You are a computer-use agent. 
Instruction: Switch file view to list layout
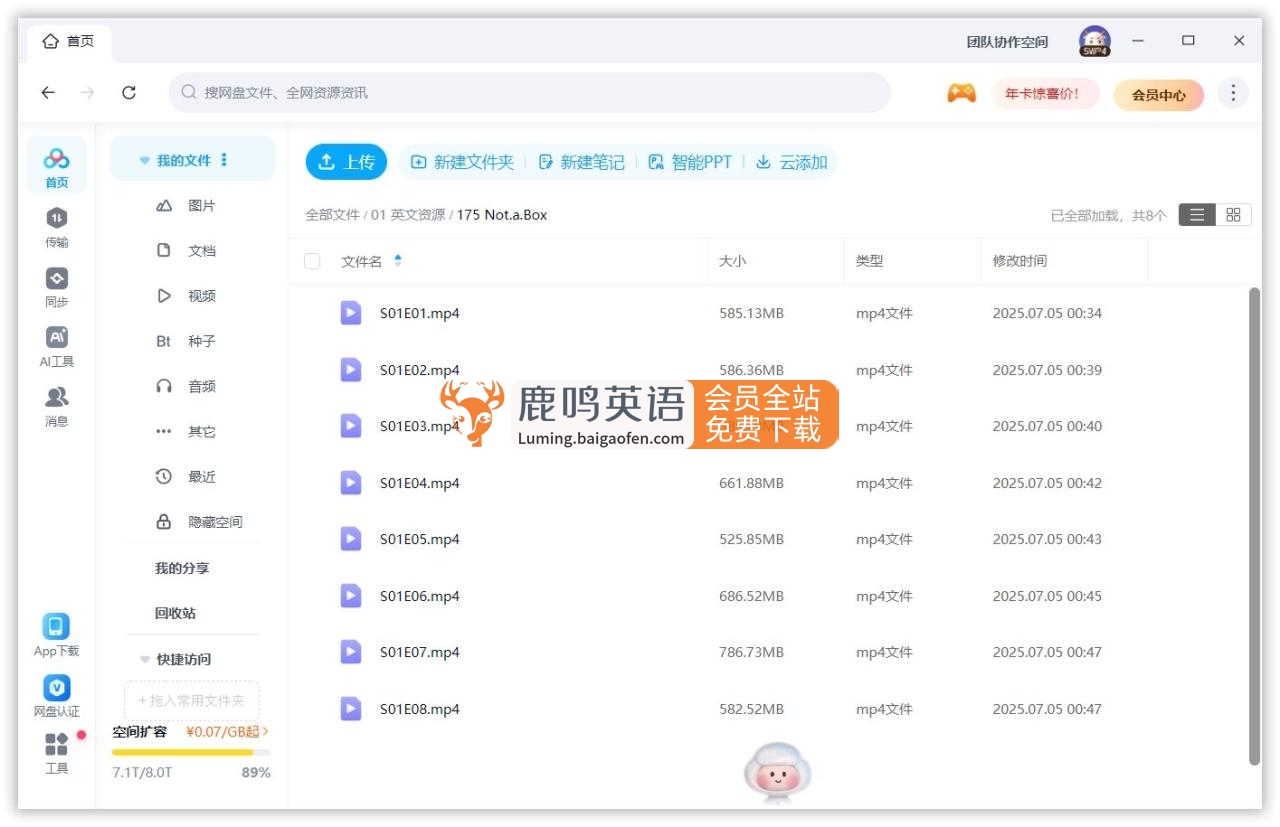click(1196, 214)
